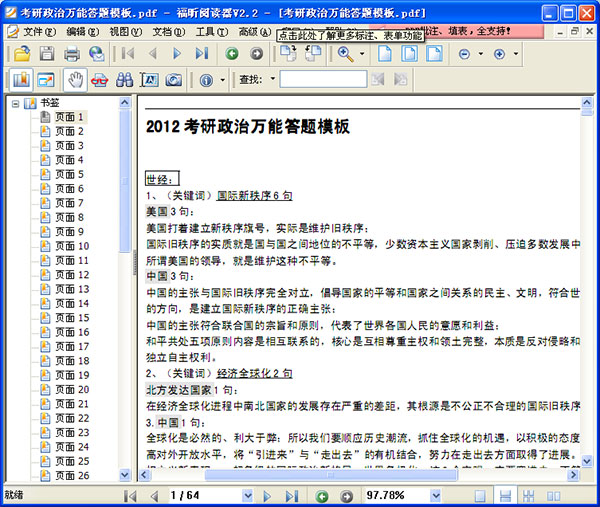Go to next page in status bar
Viewport: 600px width, 507px height.
point(267,496)
